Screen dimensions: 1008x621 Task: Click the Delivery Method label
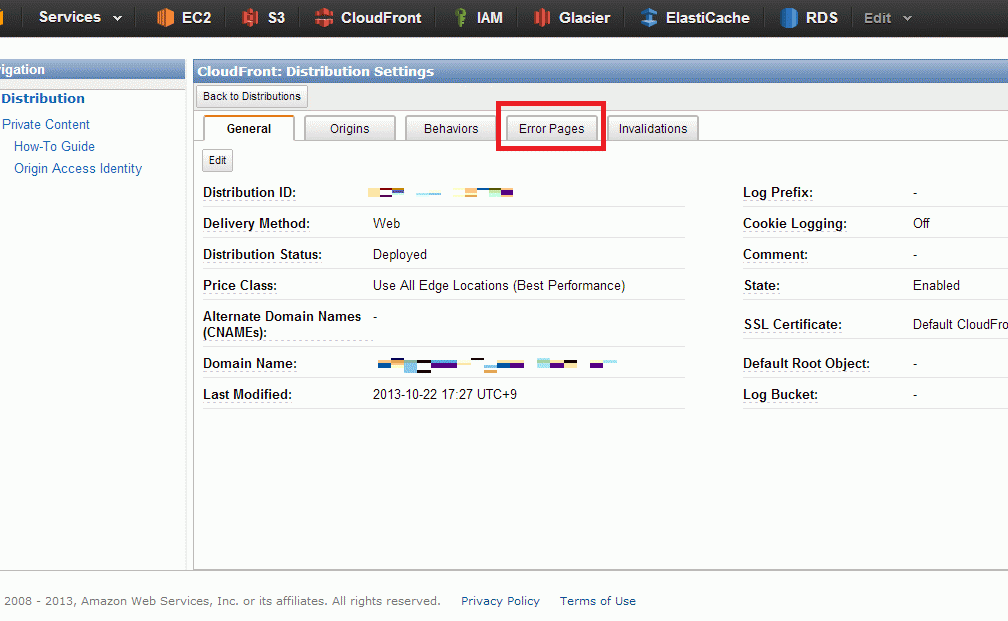(x=256, y=223)
